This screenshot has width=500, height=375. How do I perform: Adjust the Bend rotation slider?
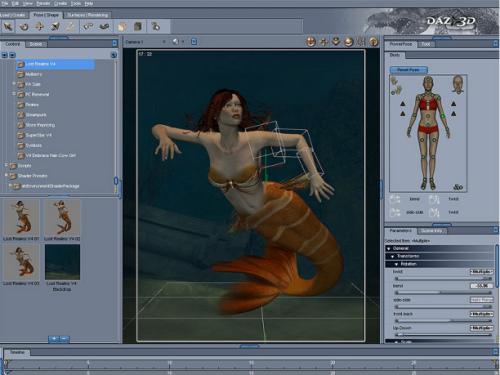[443, 293]
